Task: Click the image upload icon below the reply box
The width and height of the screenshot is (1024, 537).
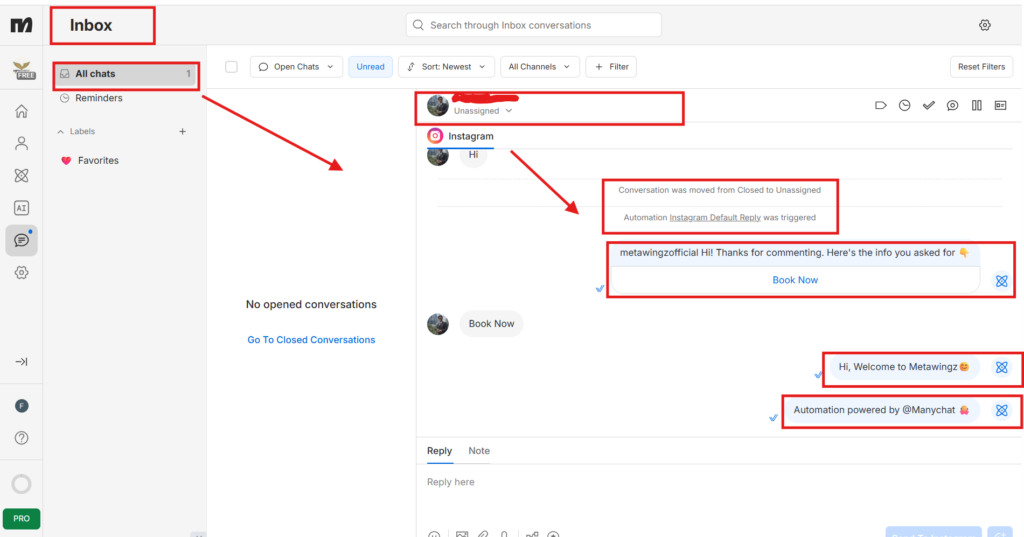Action: [x=462, y=534]
